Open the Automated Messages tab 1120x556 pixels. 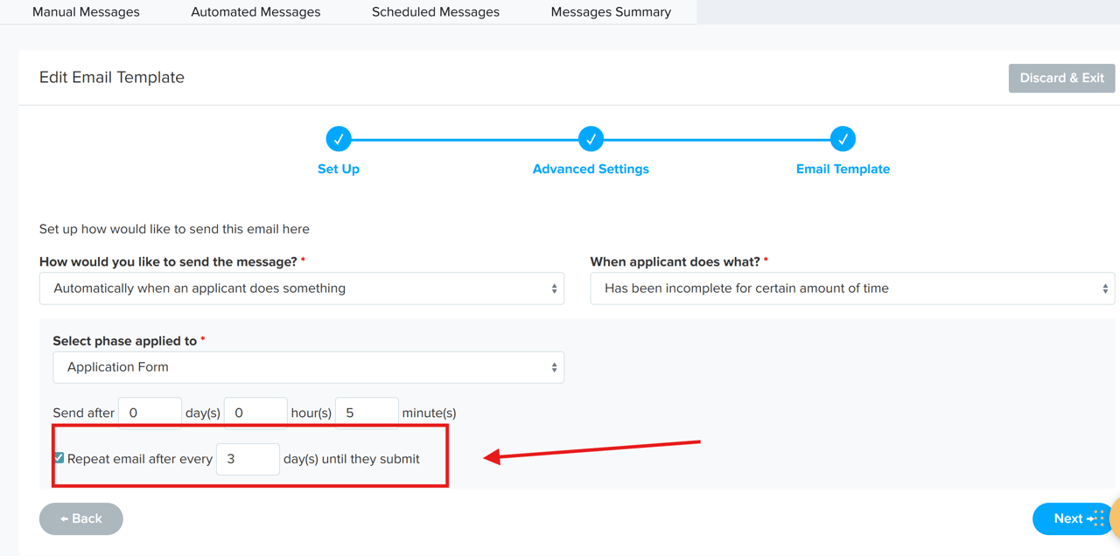[256, 12]
